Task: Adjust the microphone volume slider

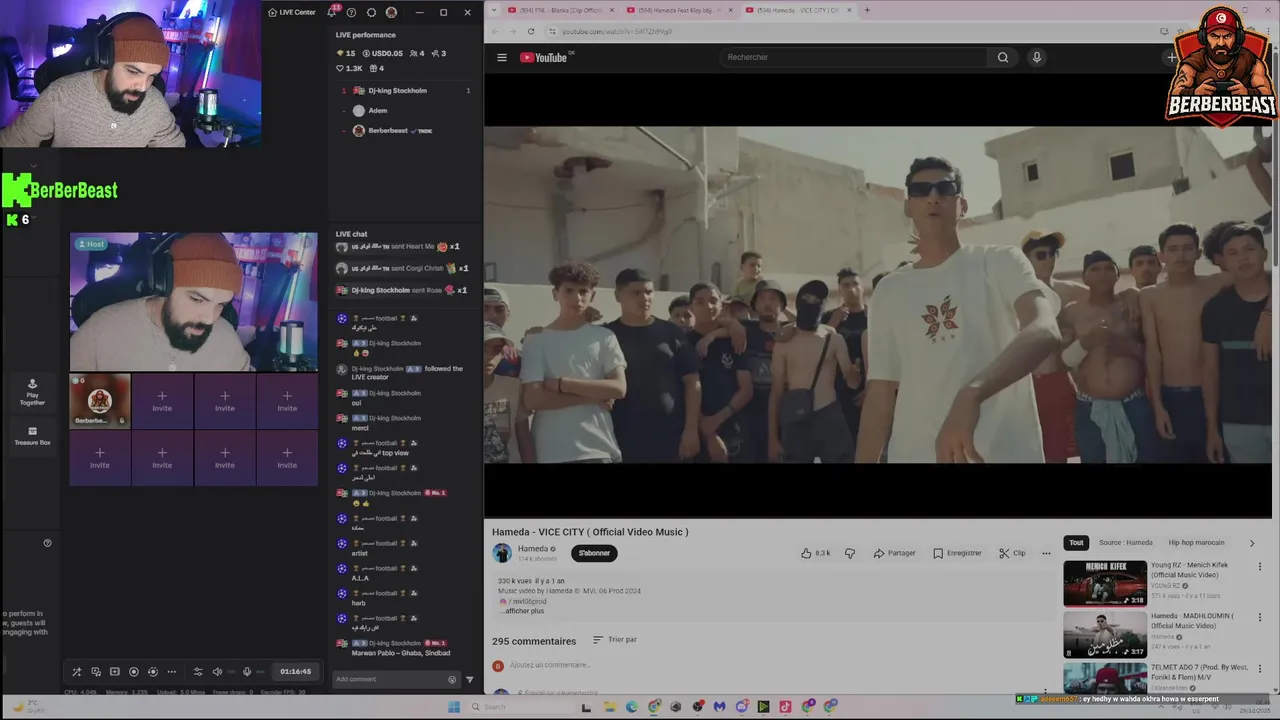Action: (x=262, y=672)
